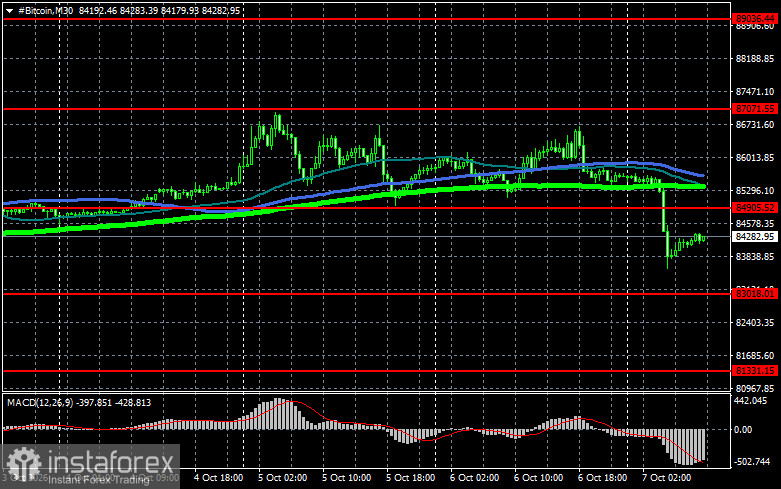Image resolution: width=781 pixels, height=489 pixels.
Task: Select the red 84905.52 level label
Action: (755, 208)
